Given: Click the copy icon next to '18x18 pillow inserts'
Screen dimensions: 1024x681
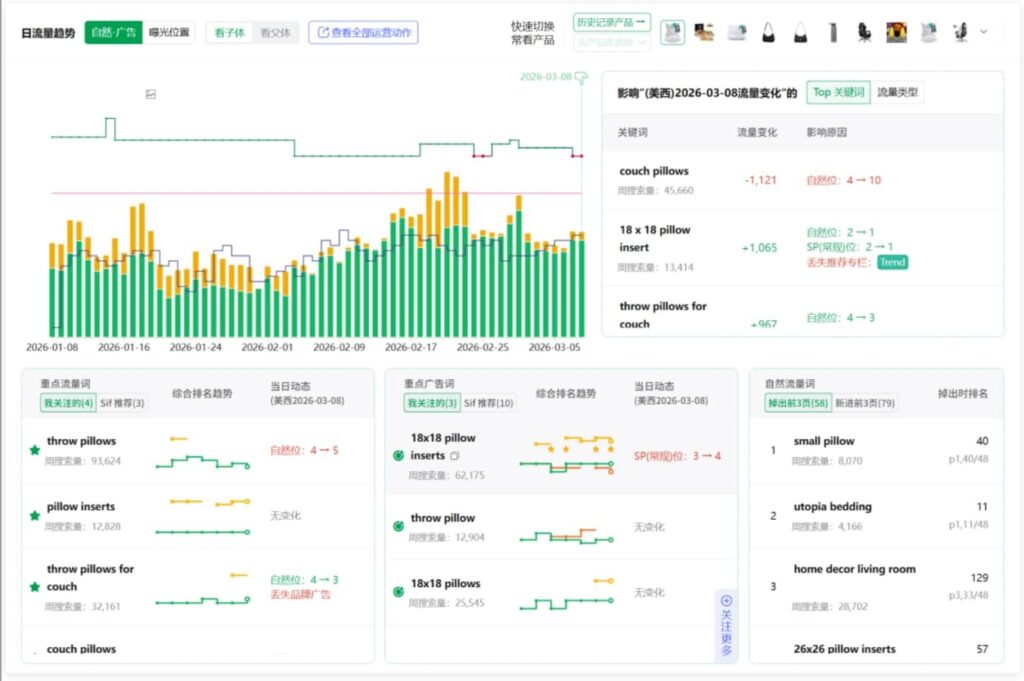Looking at the screenshot, I should point(455,456).
